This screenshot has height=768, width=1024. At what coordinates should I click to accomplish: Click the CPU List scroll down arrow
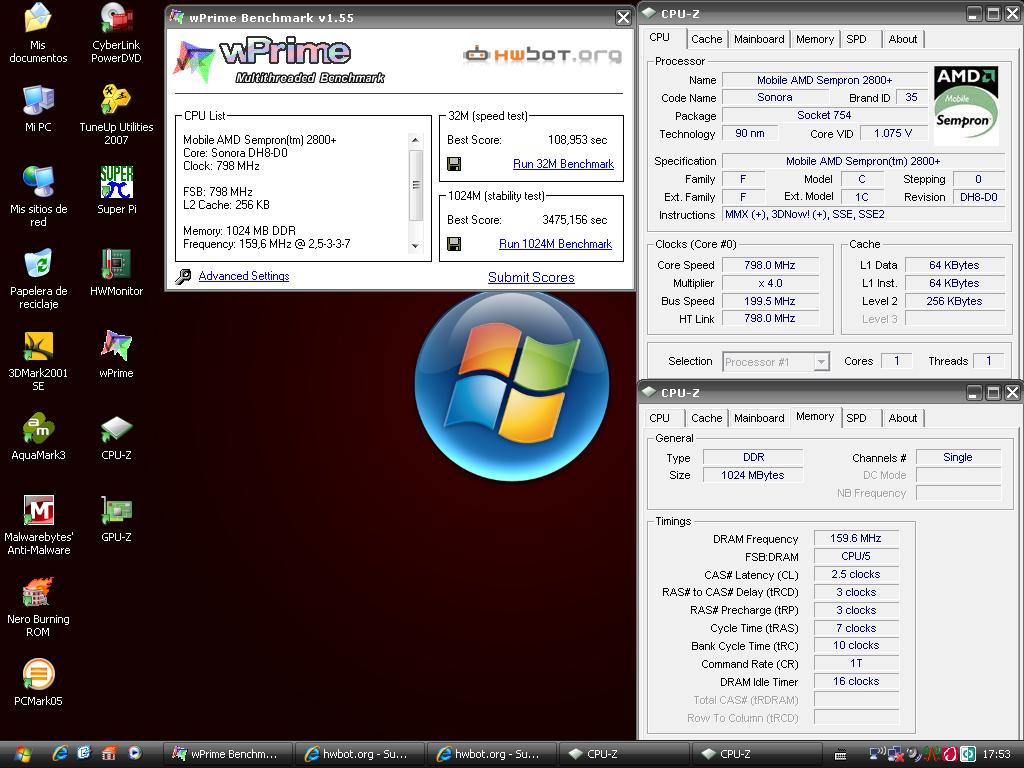[415, 246]
